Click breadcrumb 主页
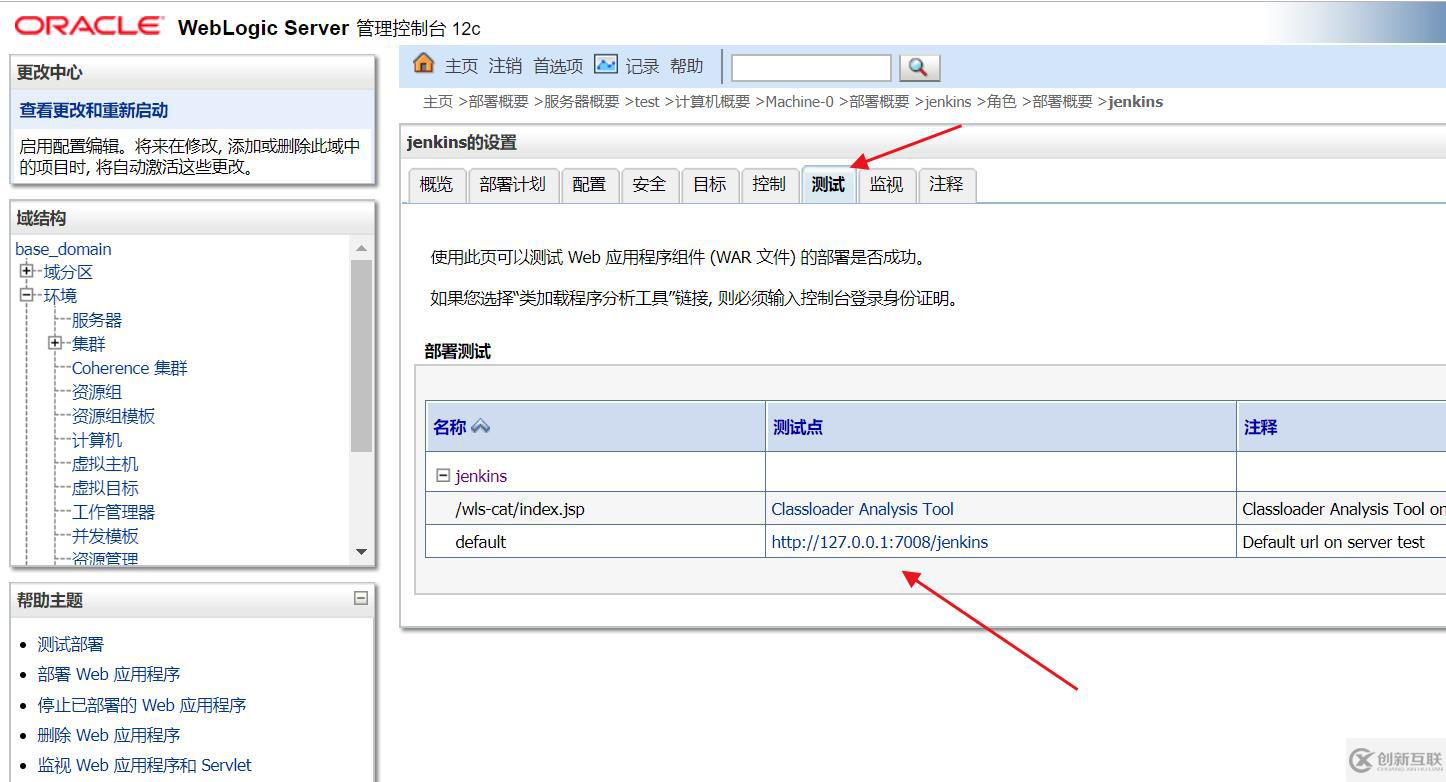The height and width of the screenshot is (782, 1446). click(x=438, y=101)
